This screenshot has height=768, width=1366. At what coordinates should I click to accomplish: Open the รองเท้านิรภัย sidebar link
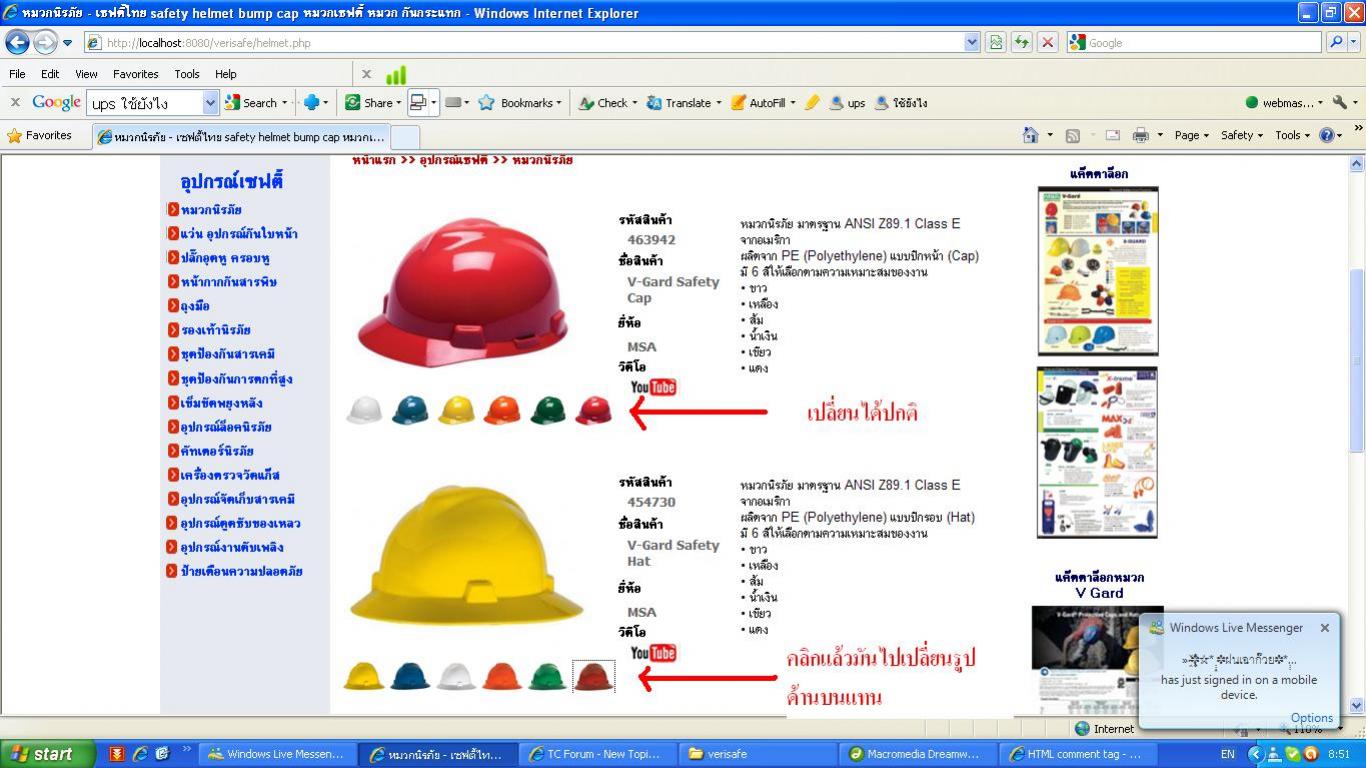[x=215, y=330]
